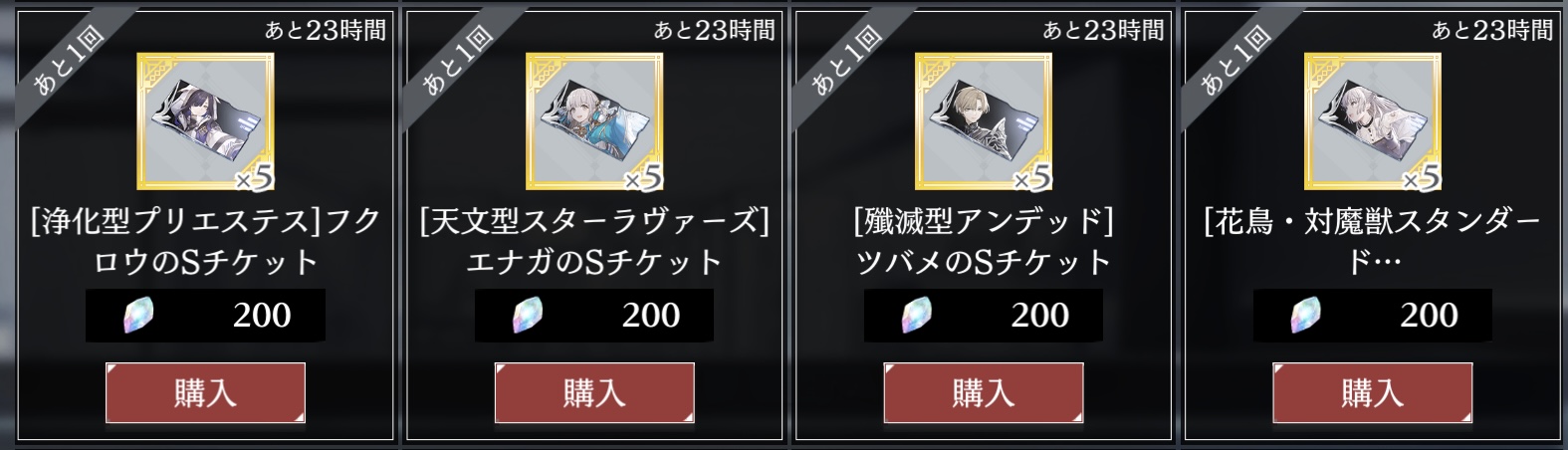Purchase the 浄化型プリエステス フクロウ ticket
Image resolution: width=1568 pixels, height=450 pixels.
[x=205, y=392]
